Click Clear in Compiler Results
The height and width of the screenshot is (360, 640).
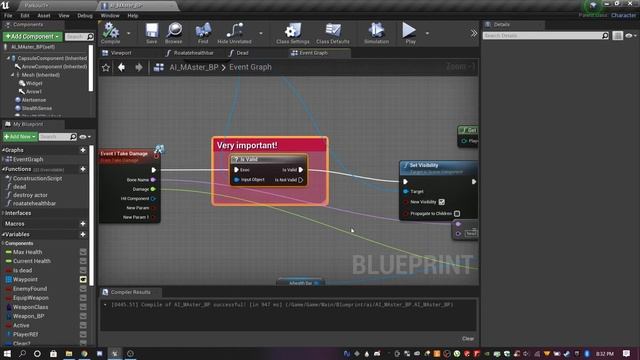pyautogui.click(x=468, y=338)
